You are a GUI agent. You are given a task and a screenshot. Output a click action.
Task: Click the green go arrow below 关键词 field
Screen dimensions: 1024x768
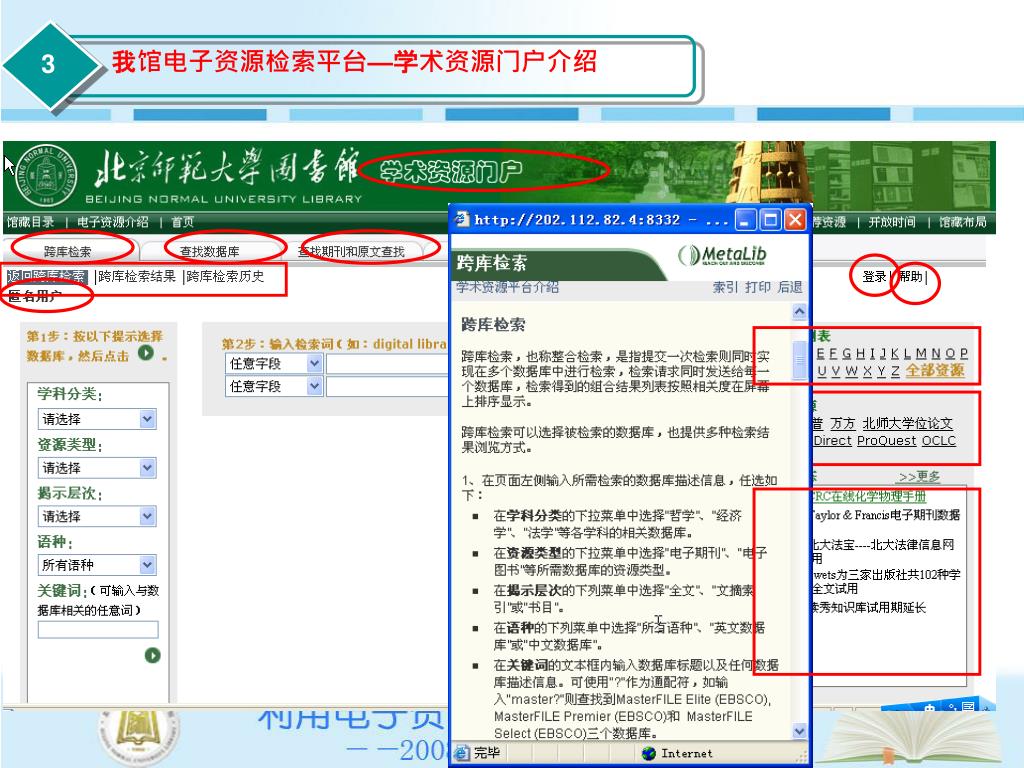point(152,655)
